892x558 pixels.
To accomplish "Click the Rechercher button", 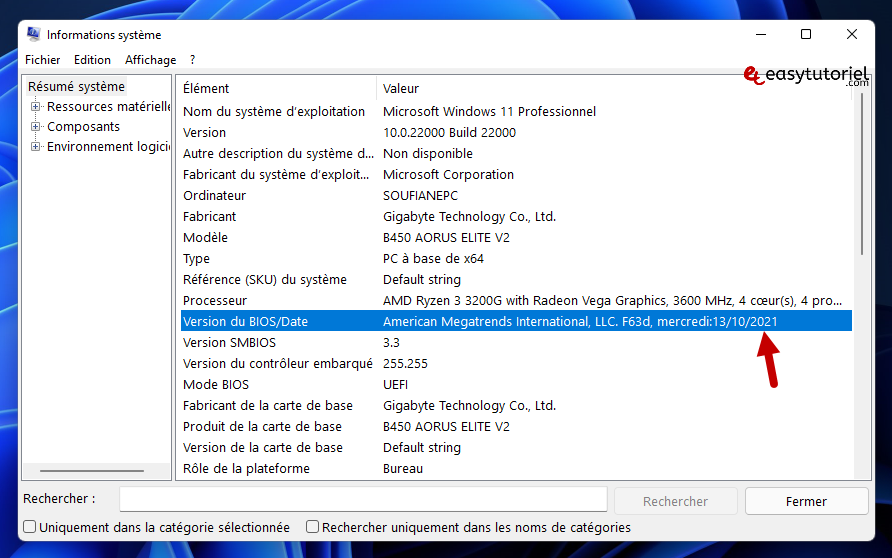I will pyautogui.click(x=675, y=501).
